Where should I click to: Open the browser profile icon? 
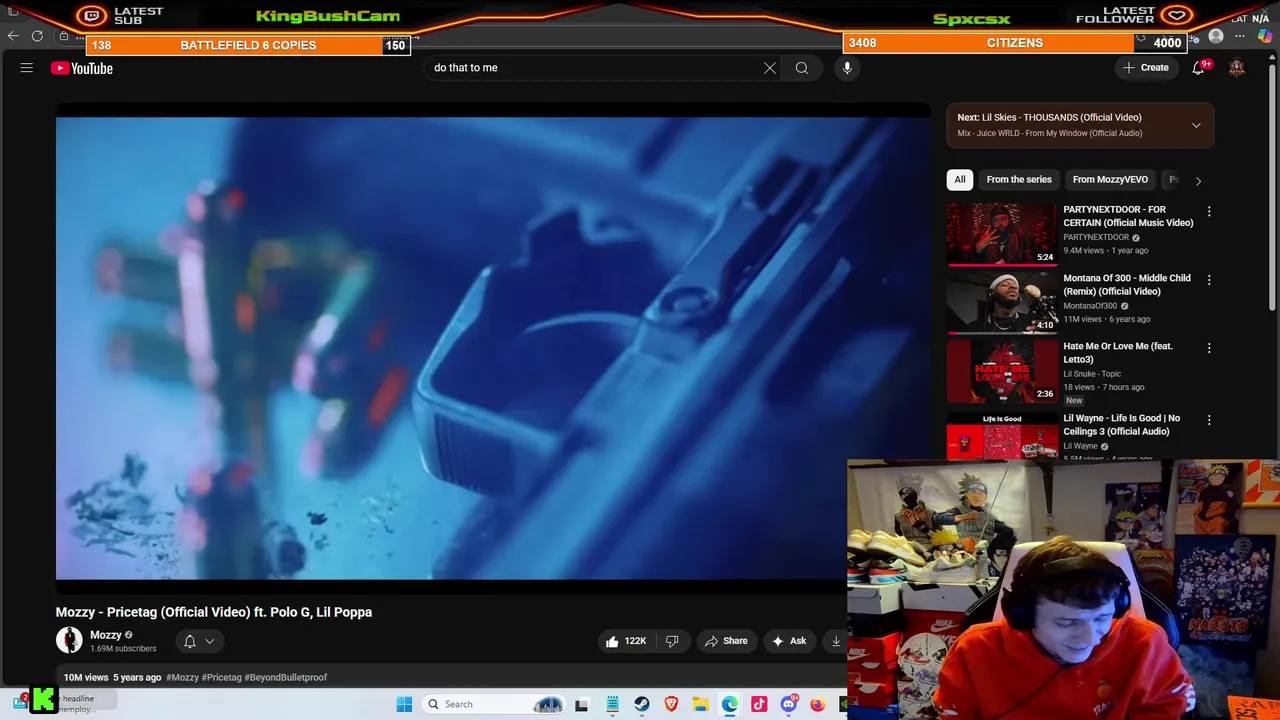(x=1216, y=36)
